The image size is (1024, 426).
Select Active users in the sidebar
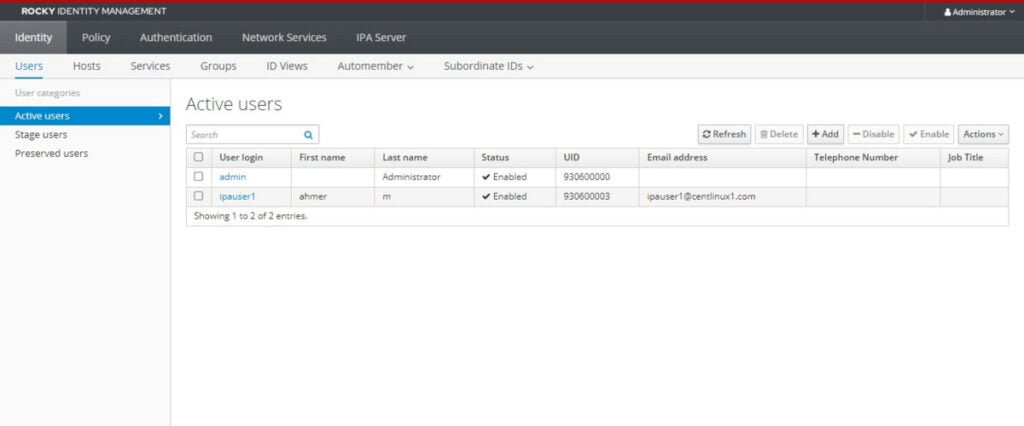tap(85, 116)
